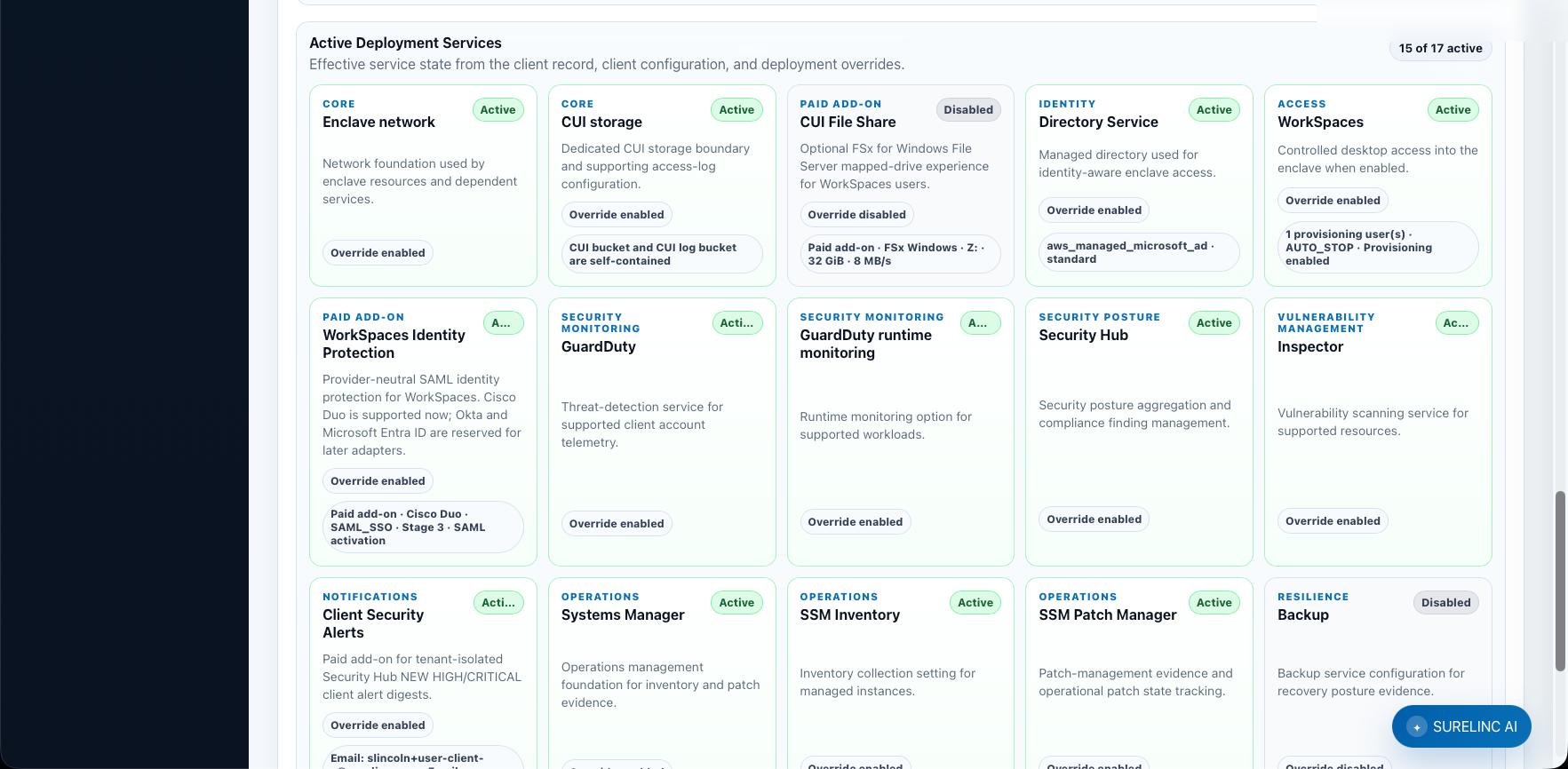Click the Active badge on Systems Manager
The height and width of the screenshot is (769, 1568).
pos(736,603)
